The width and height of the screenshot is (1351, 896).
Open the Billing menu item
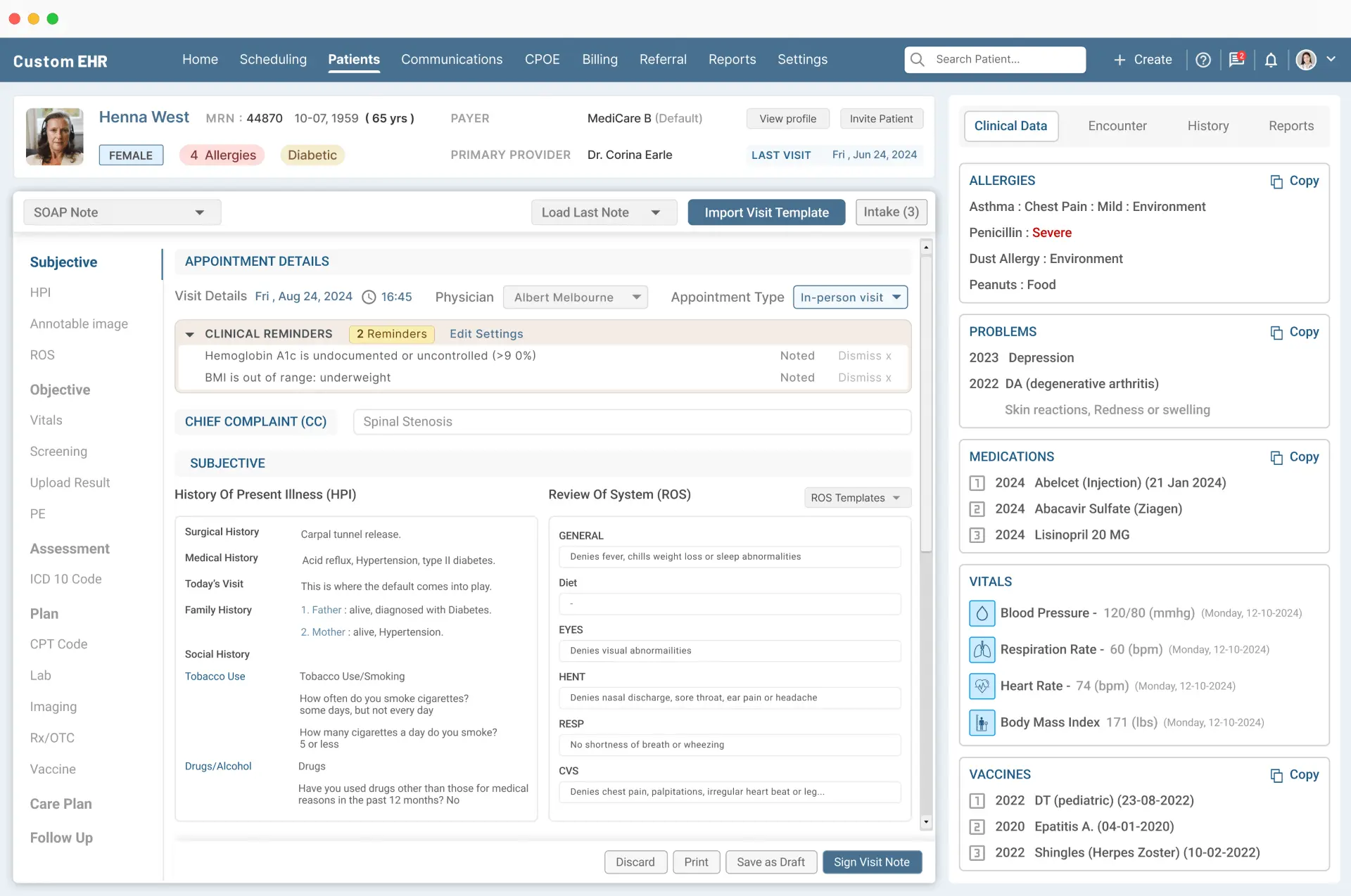[x=600, y=60]
